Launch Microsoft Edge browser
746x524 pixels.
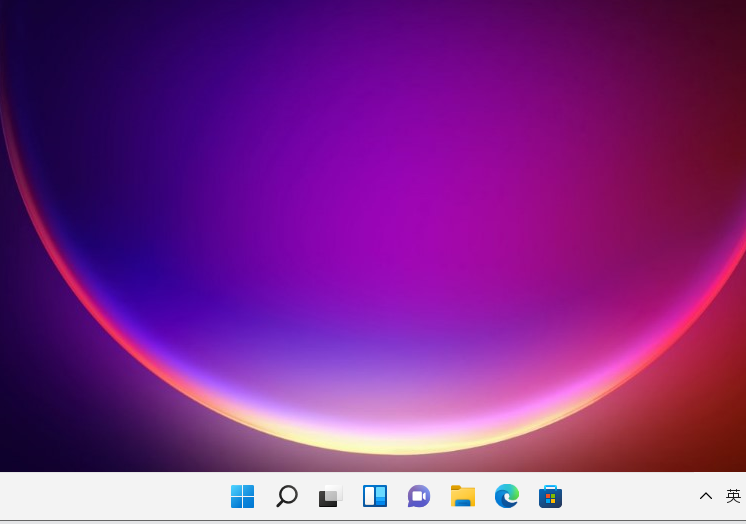[507, 496]
